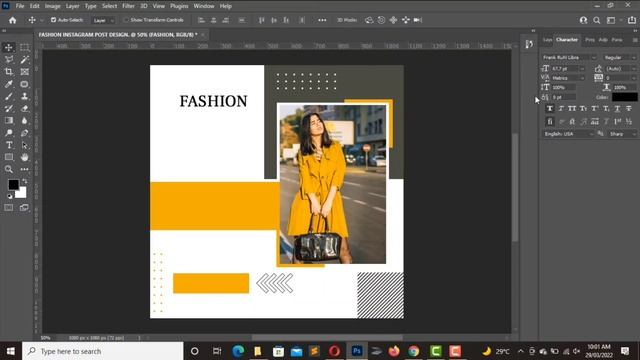Screen dimensions: 640x360
Task: Select the Blur tool
Action: point(24,120)
